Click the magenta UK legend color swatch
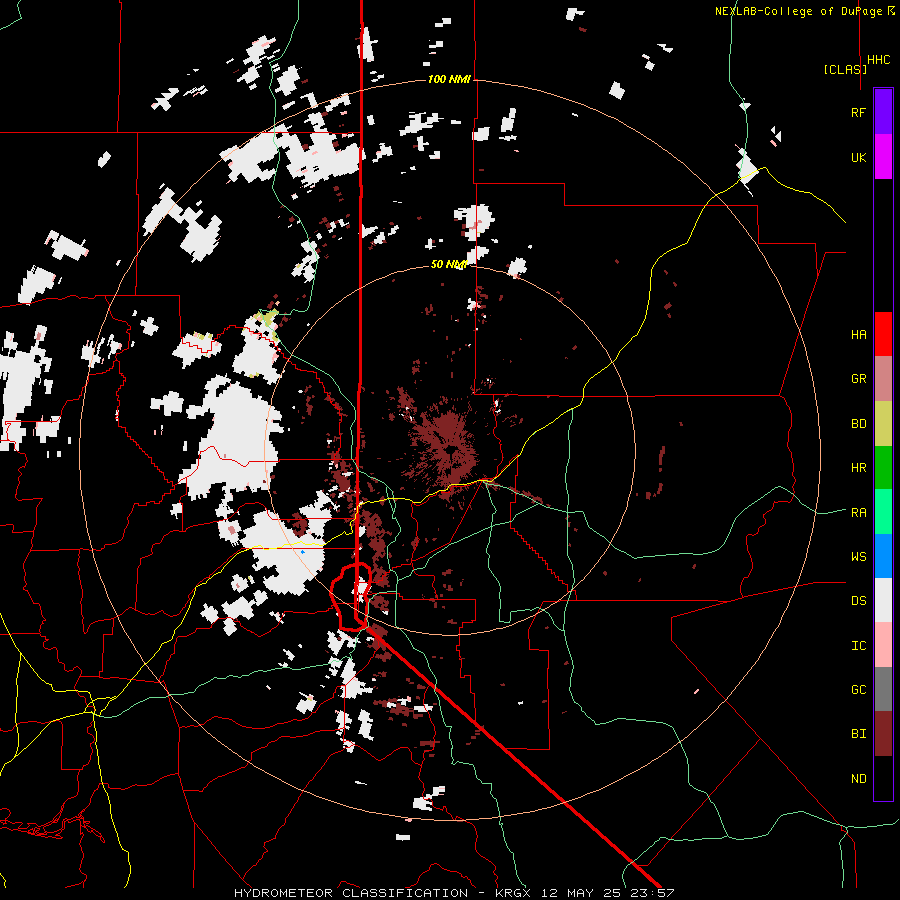The height and width of the screenshot is (900, 900). [883, 156]
